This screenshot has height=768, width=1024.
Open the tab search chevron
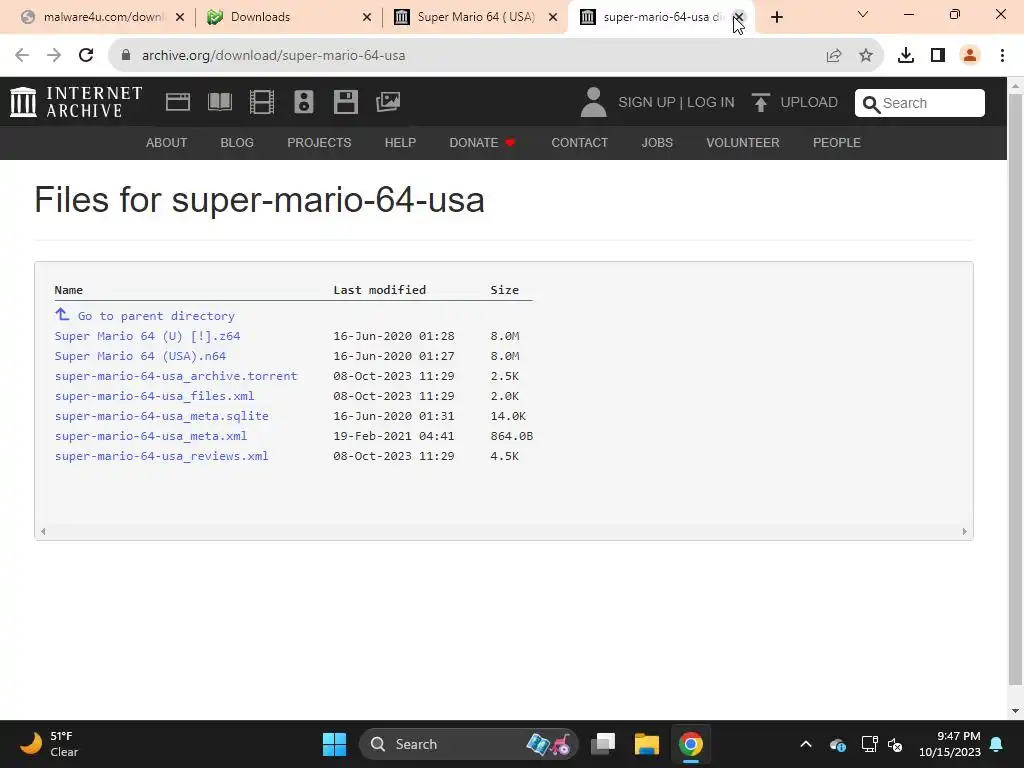[863, 14]
